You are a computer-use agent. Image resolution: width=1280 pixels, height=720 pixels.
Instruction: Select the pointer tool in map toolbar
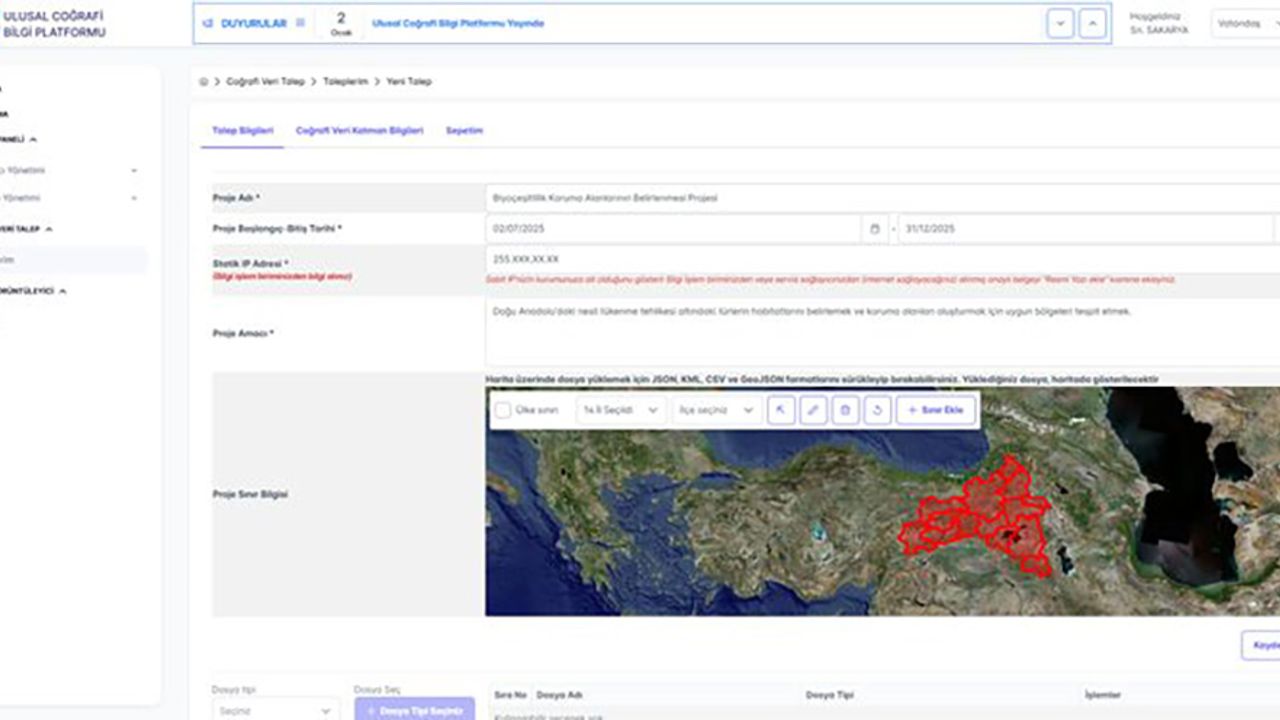click(x=781, y=410)
